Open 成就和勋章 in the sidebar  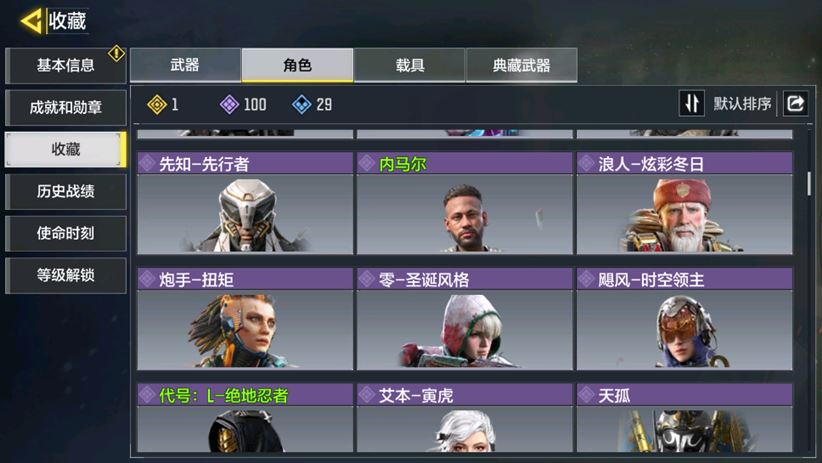tap(66, 107)
